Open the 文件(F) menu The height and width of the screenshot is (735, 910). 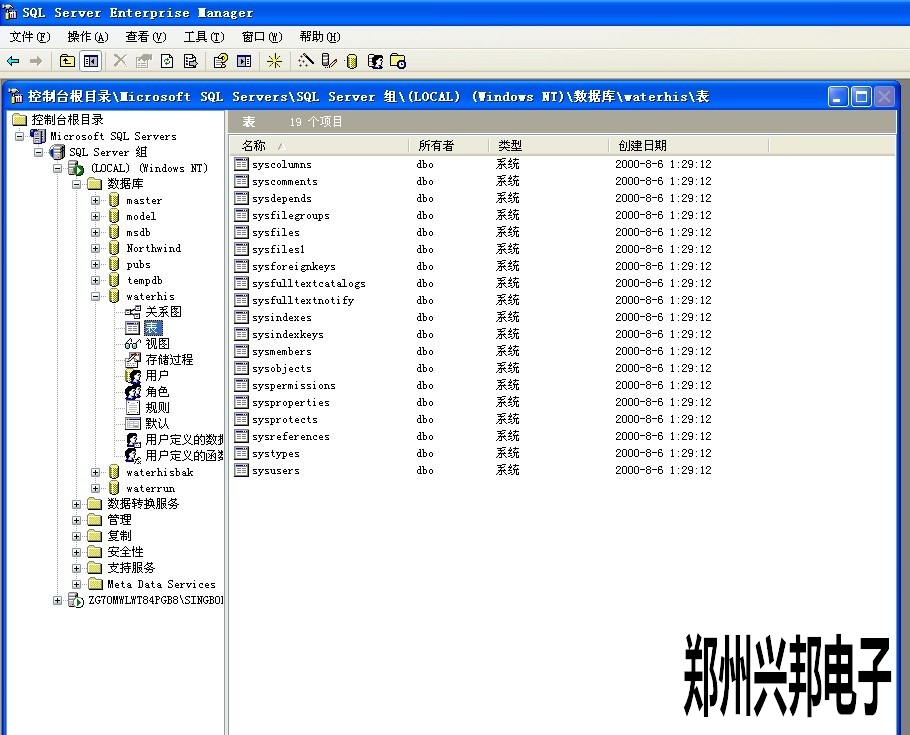(x=30, y=37)
